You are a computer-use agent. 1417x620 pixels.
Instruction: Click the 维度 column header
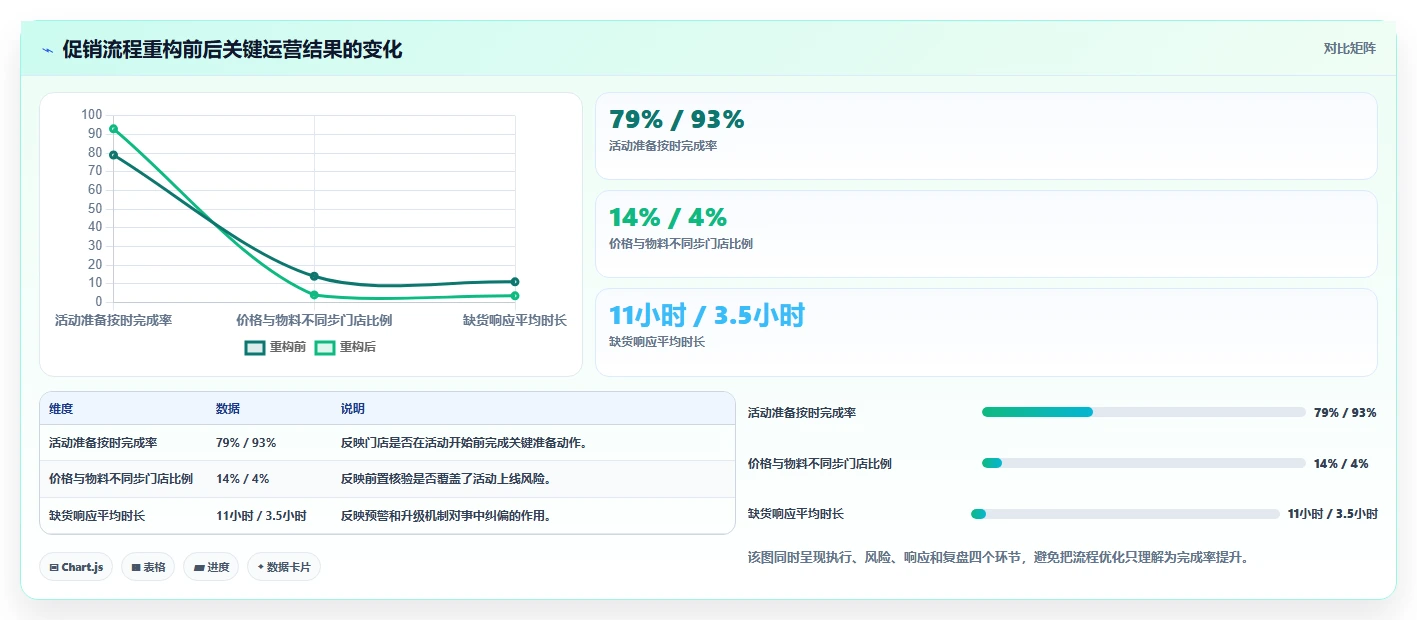click(61, 409)
